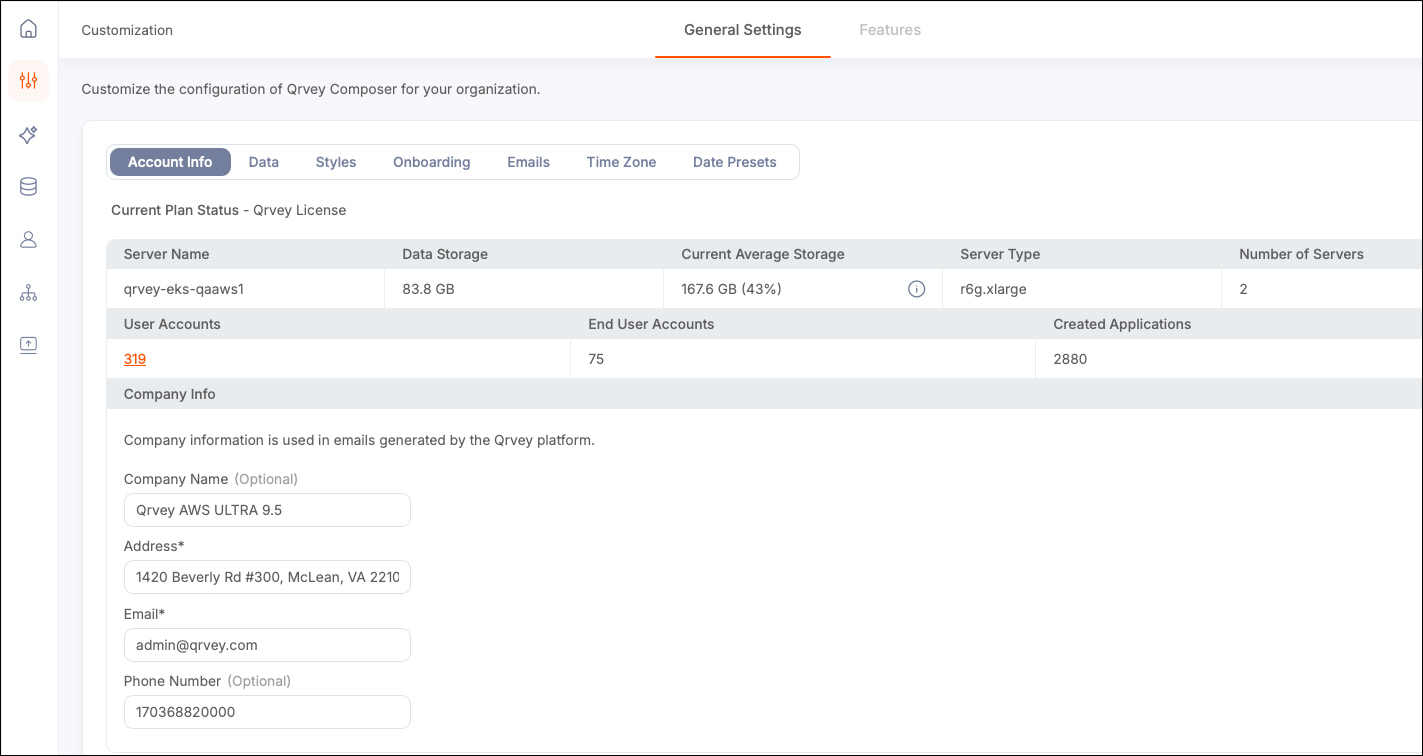Switch to the Features tab
Image resolution: width=1423 pixels, height=756 pixels.
point(890,30)
